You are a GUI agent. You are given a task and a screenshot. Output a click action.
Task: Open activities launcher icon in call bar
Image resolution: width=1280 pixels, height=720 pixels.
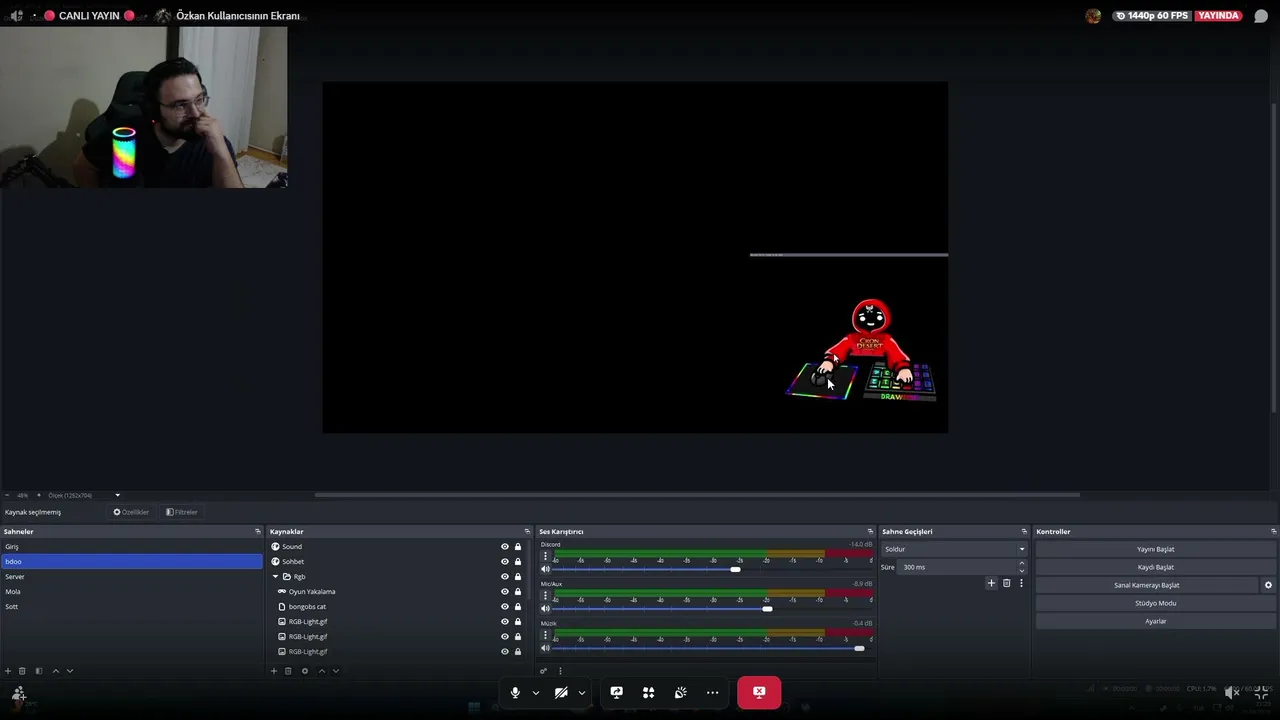(x=648, y=692)
